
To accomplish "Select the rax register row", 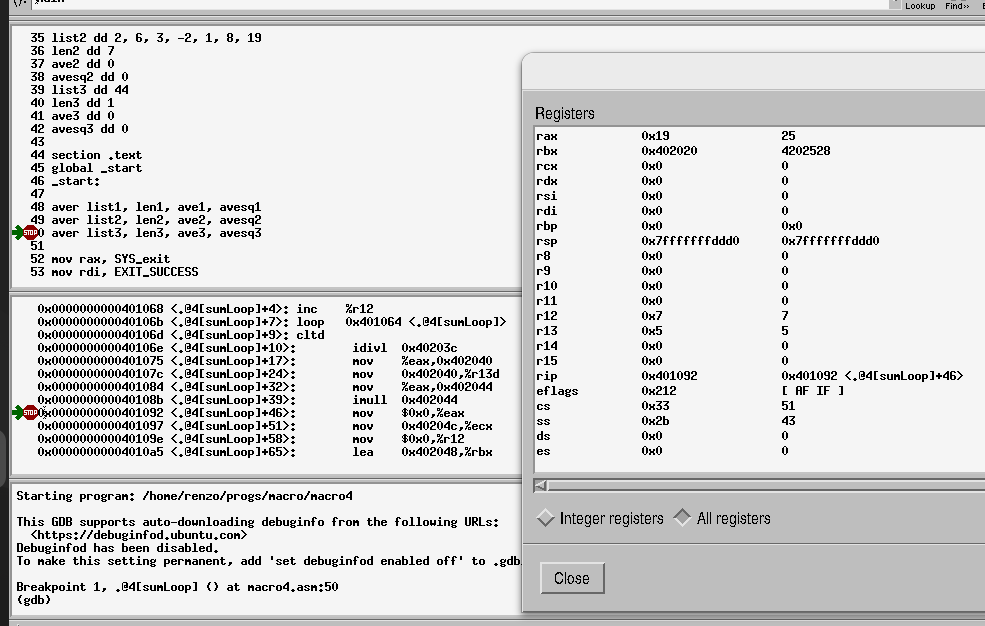I will click(760, 136).
